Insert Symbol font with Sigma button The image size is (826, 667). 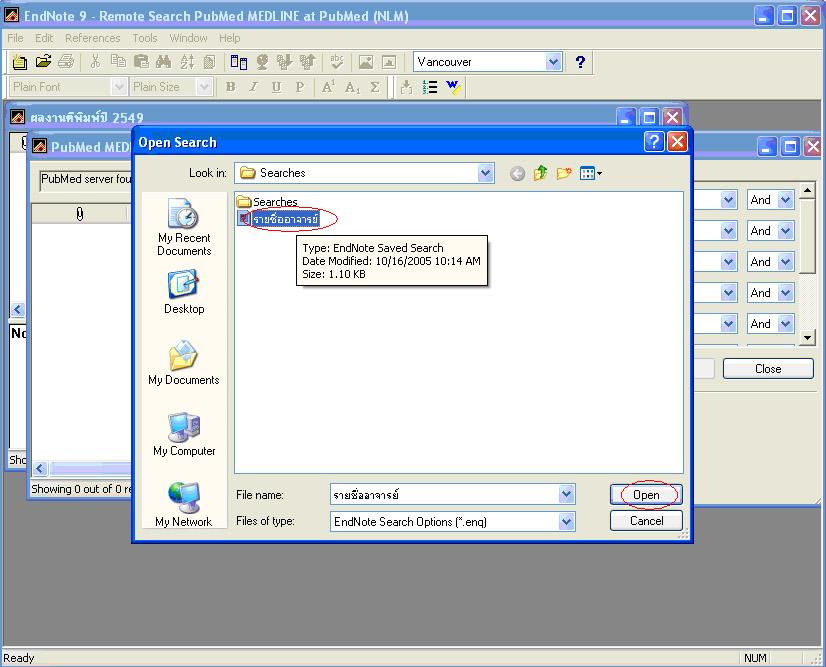tap(375, 87)
